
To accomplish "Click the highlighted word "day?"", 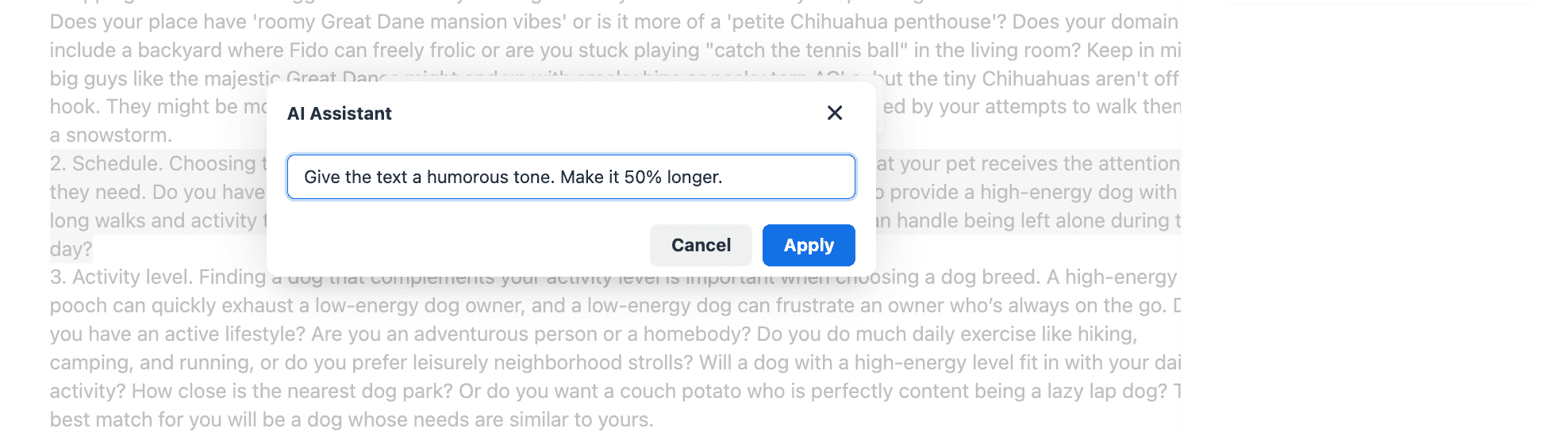I will [x=71, y=250].
